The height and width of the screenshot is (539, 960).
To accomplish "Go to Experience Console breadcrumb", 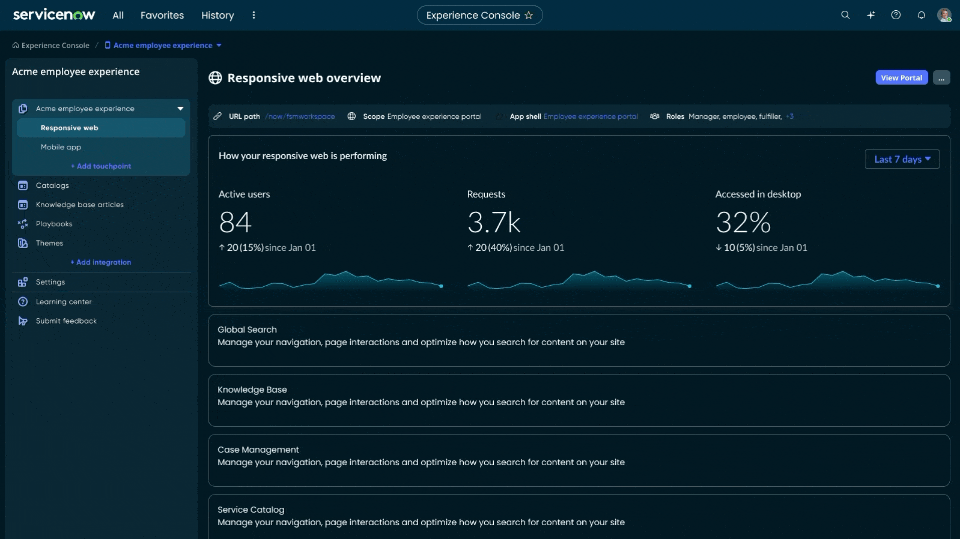I will click(x=55, y=45).
